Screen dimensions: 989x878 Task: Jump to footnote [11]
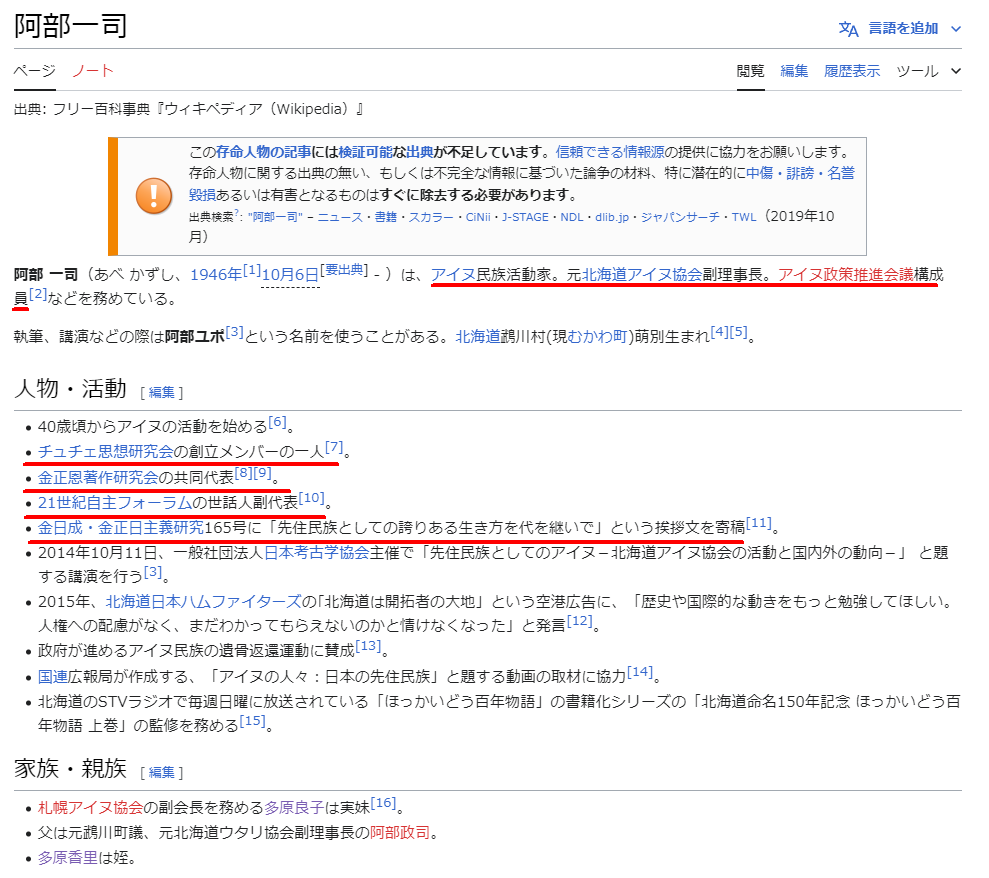[x=759, y=523]
